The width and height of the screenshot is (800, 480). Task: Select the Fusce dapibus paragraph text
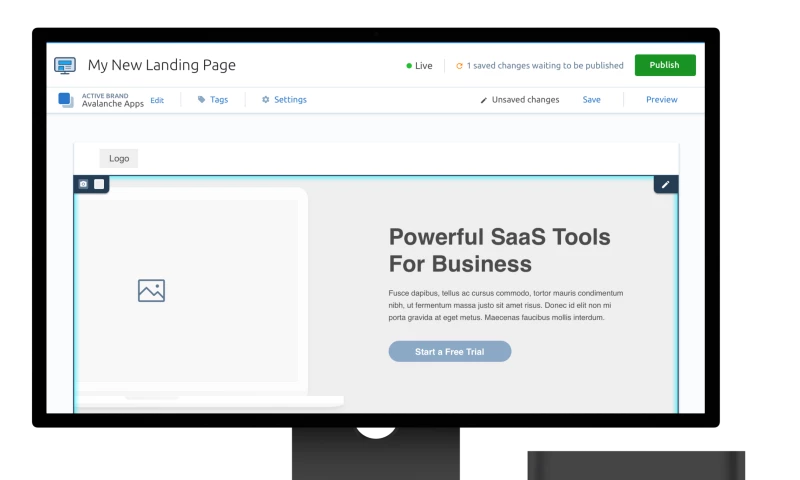tap(506, 305)
